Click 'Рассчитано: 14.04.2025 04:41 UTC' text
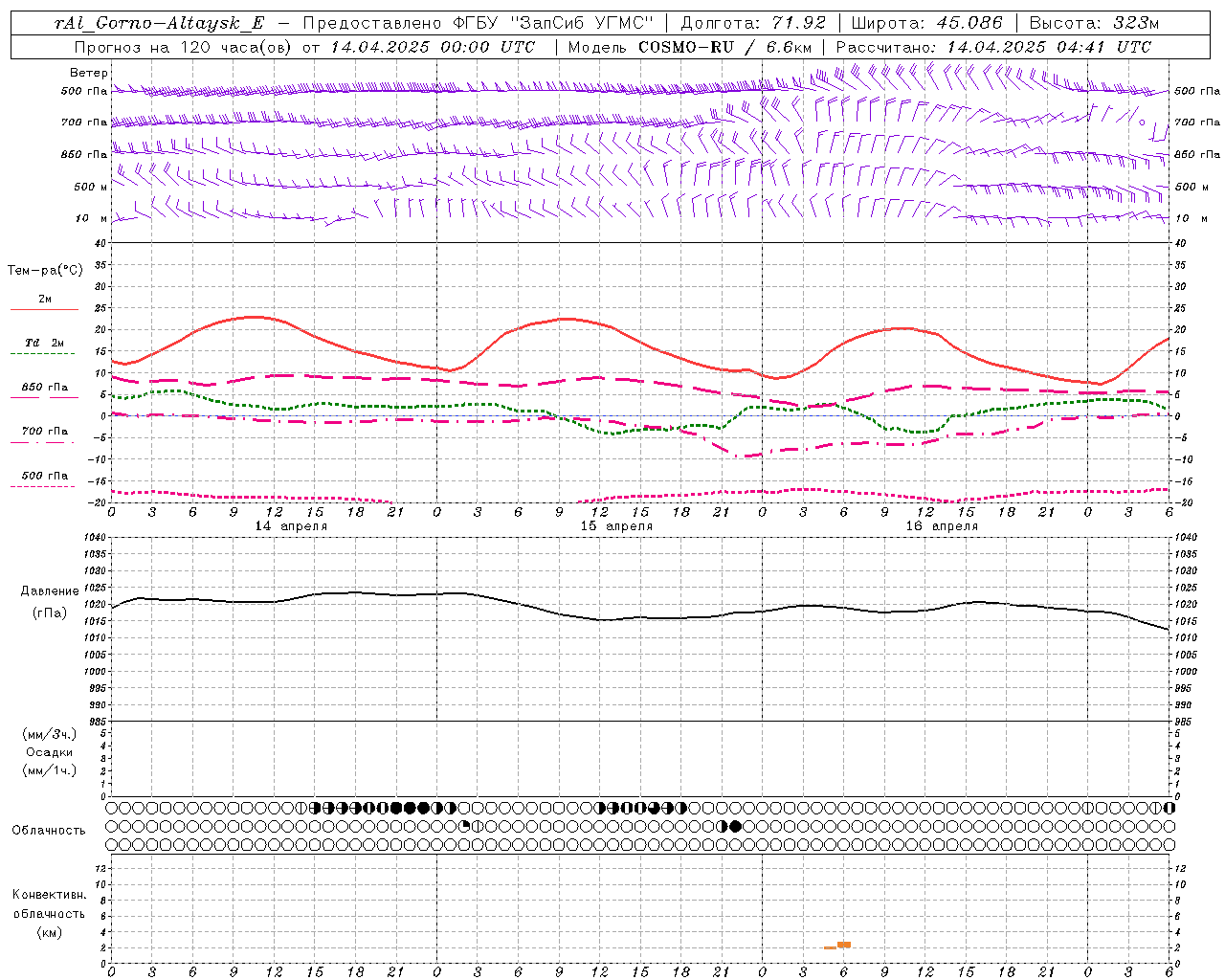 [x=993, y=47]
